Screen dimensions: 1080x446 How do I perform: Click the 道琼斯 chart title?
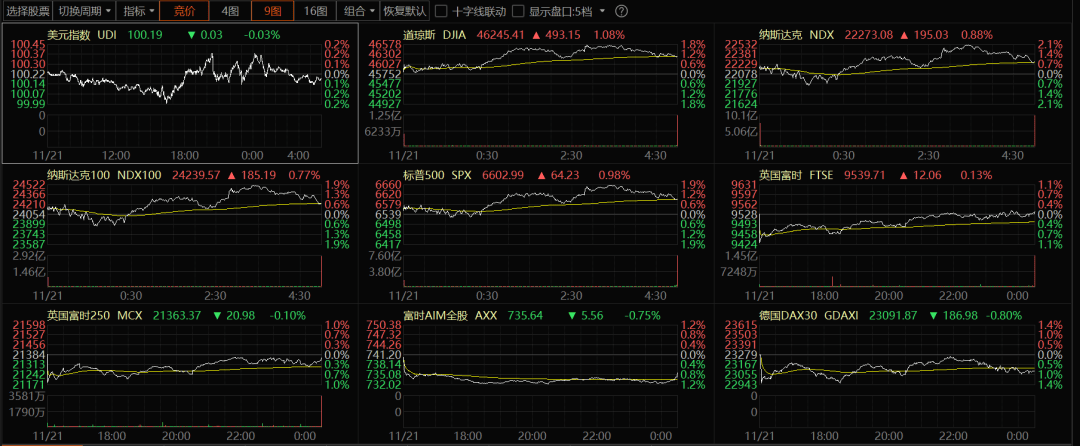419,34
